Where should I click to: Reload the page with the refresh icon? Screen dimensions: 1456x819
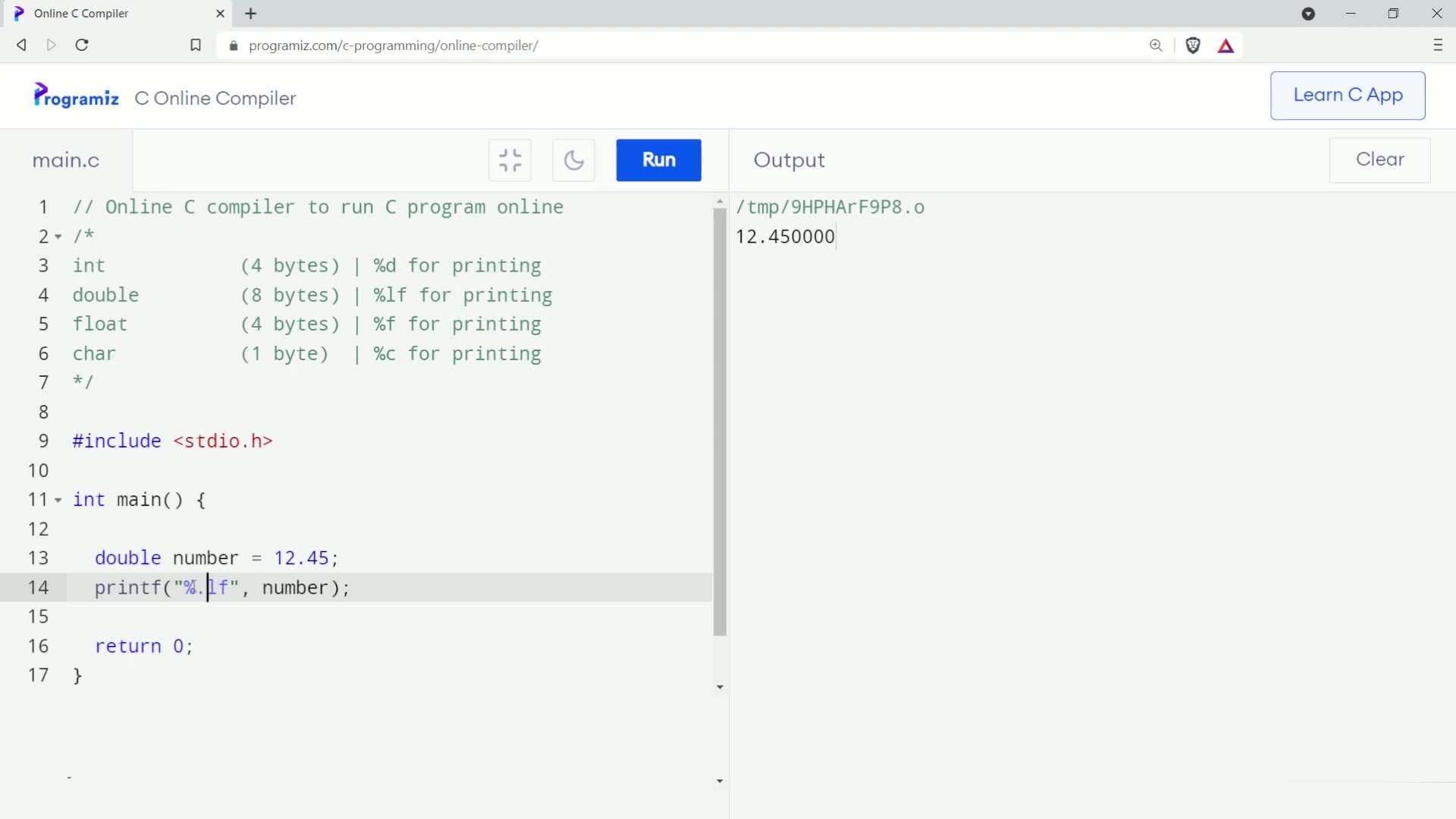click(82, 45)
